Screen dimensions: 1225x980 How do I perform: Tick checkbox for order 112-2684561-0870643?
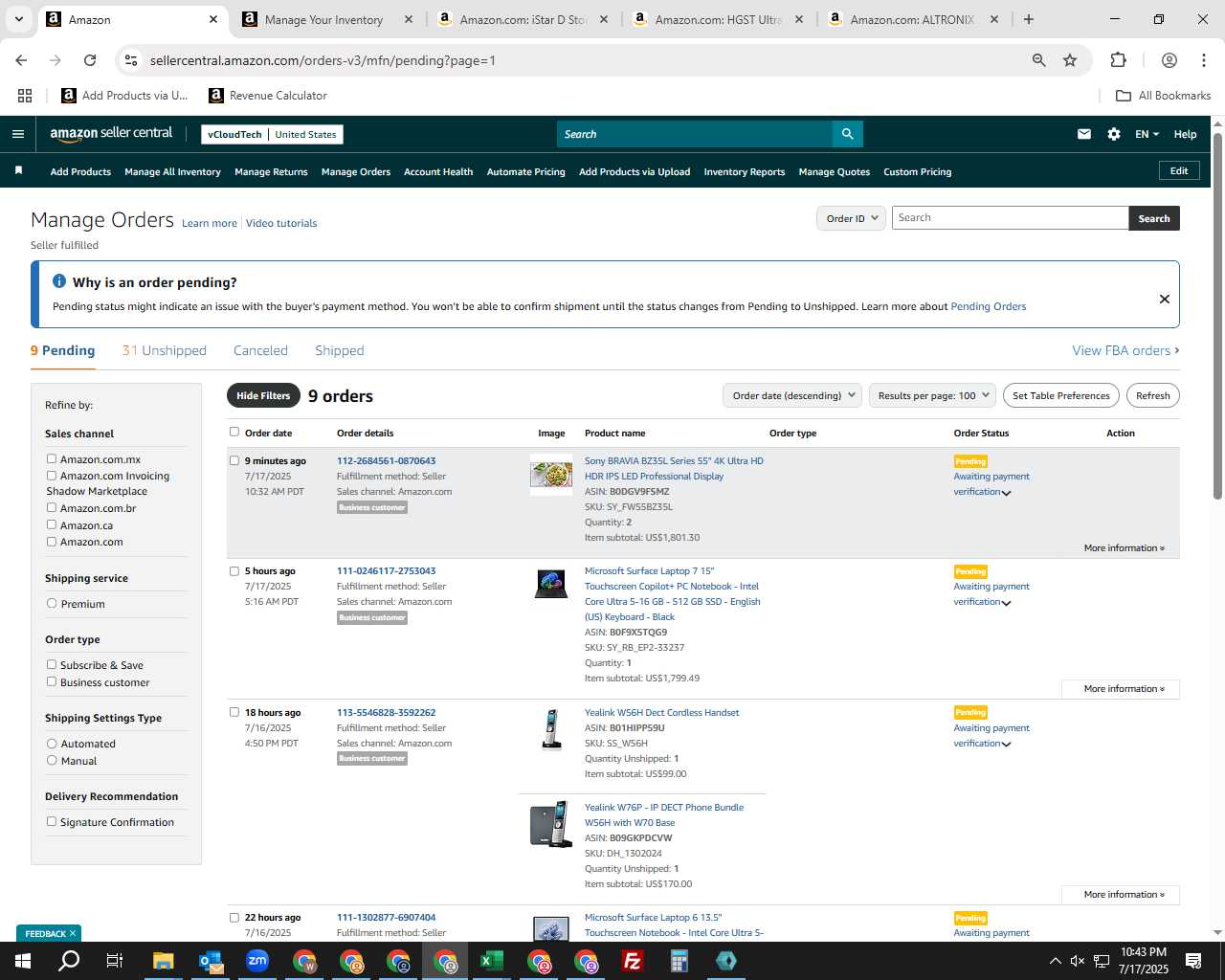234,460
